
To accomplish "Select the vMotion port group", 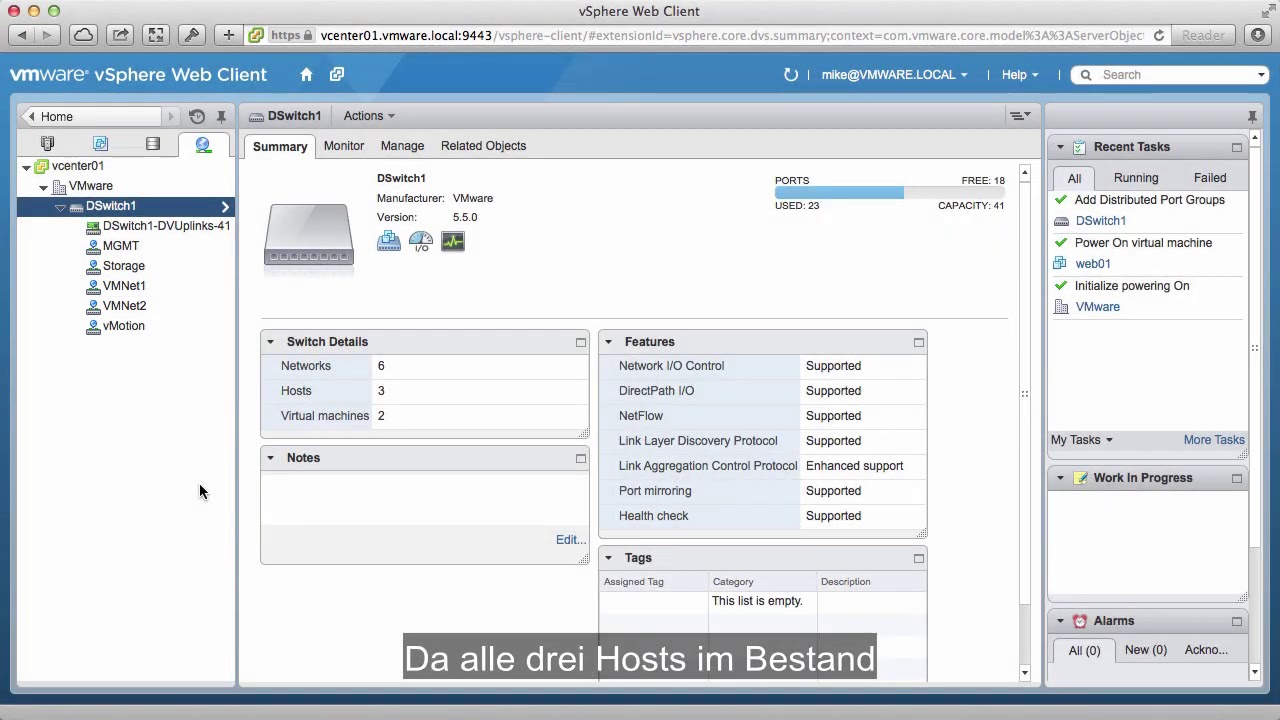I will [124, 326].
